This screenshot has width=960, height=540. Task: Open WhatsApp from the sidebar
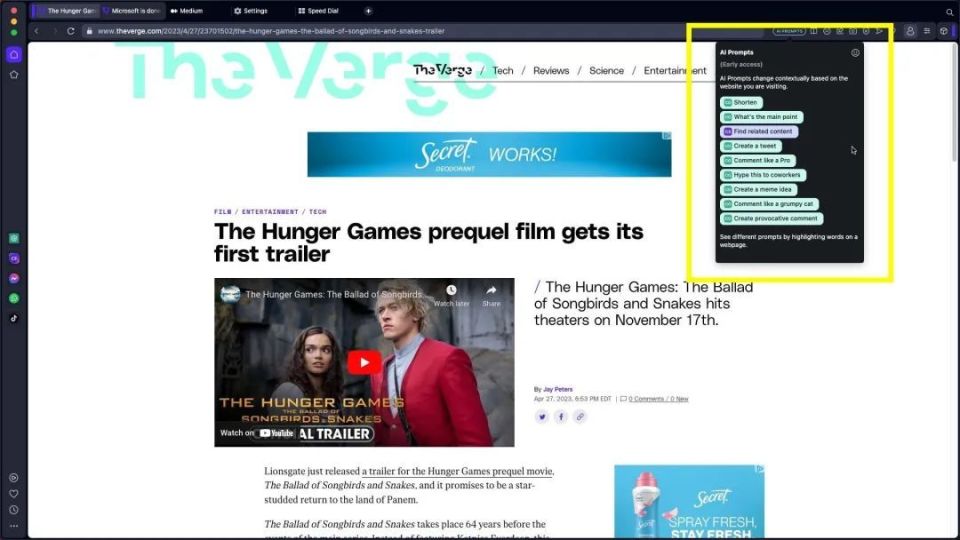(x=14, y=298)
